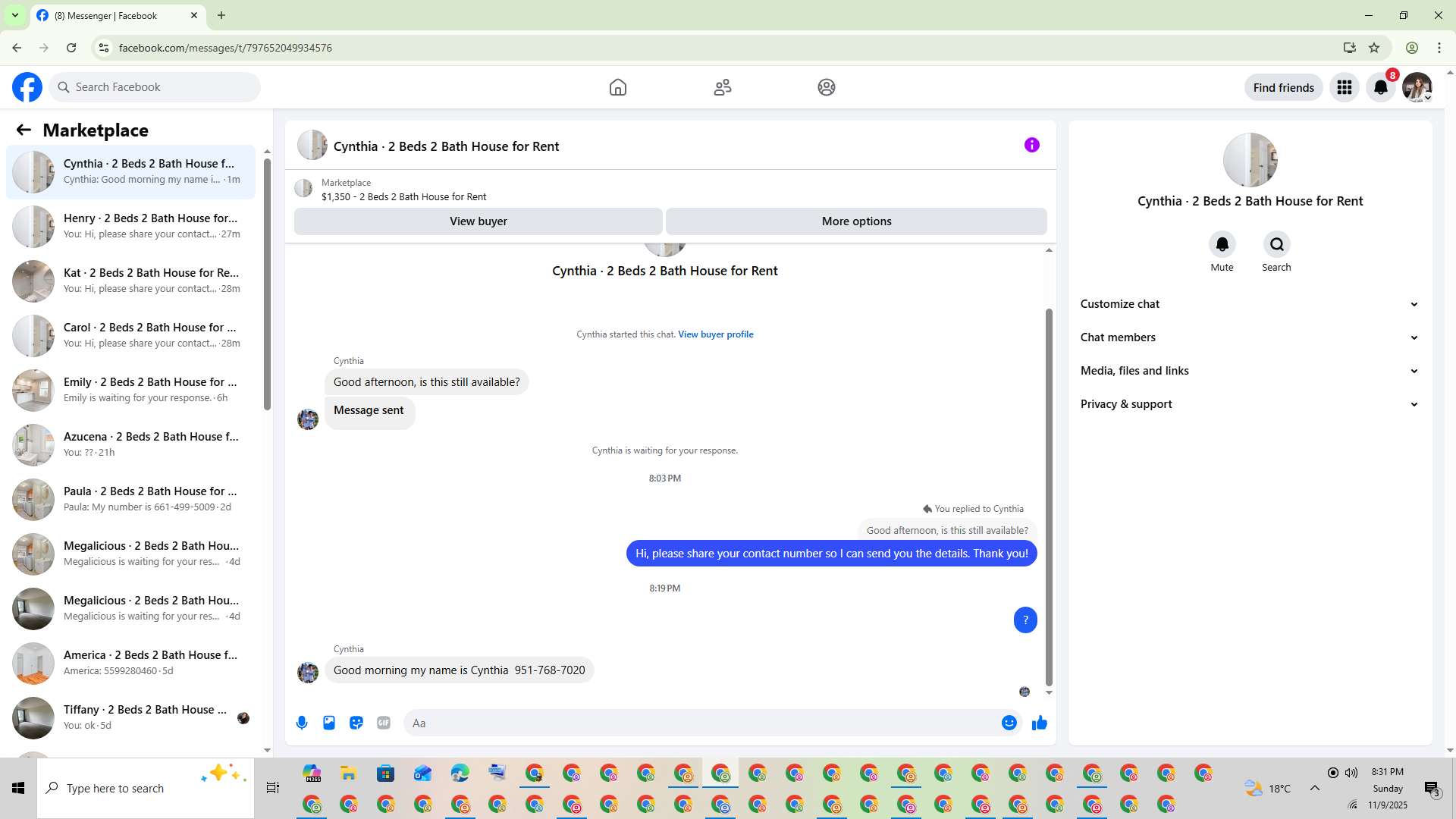The height and width of the screenshot is (819, 1456).
Task: Open the Windows notification center icon
Action: pyautogui.click(x=1432, y=789)
